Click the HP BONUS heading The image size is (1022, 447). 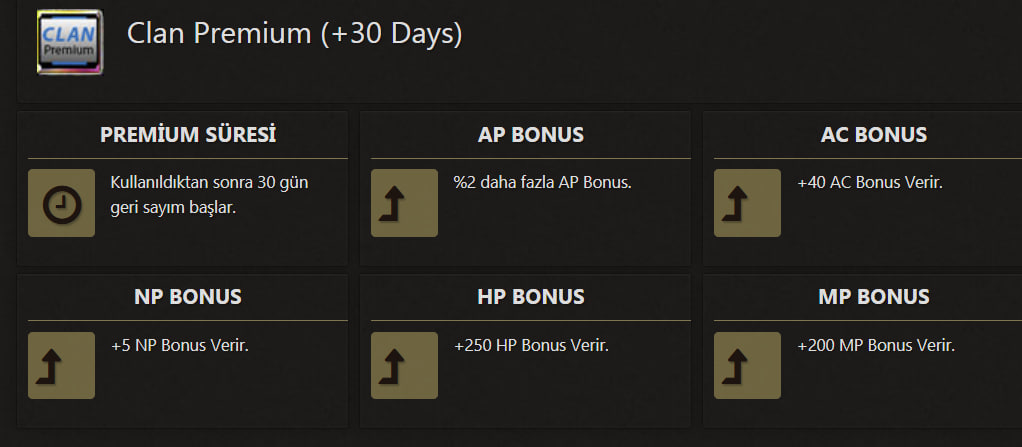click(531, 297)
